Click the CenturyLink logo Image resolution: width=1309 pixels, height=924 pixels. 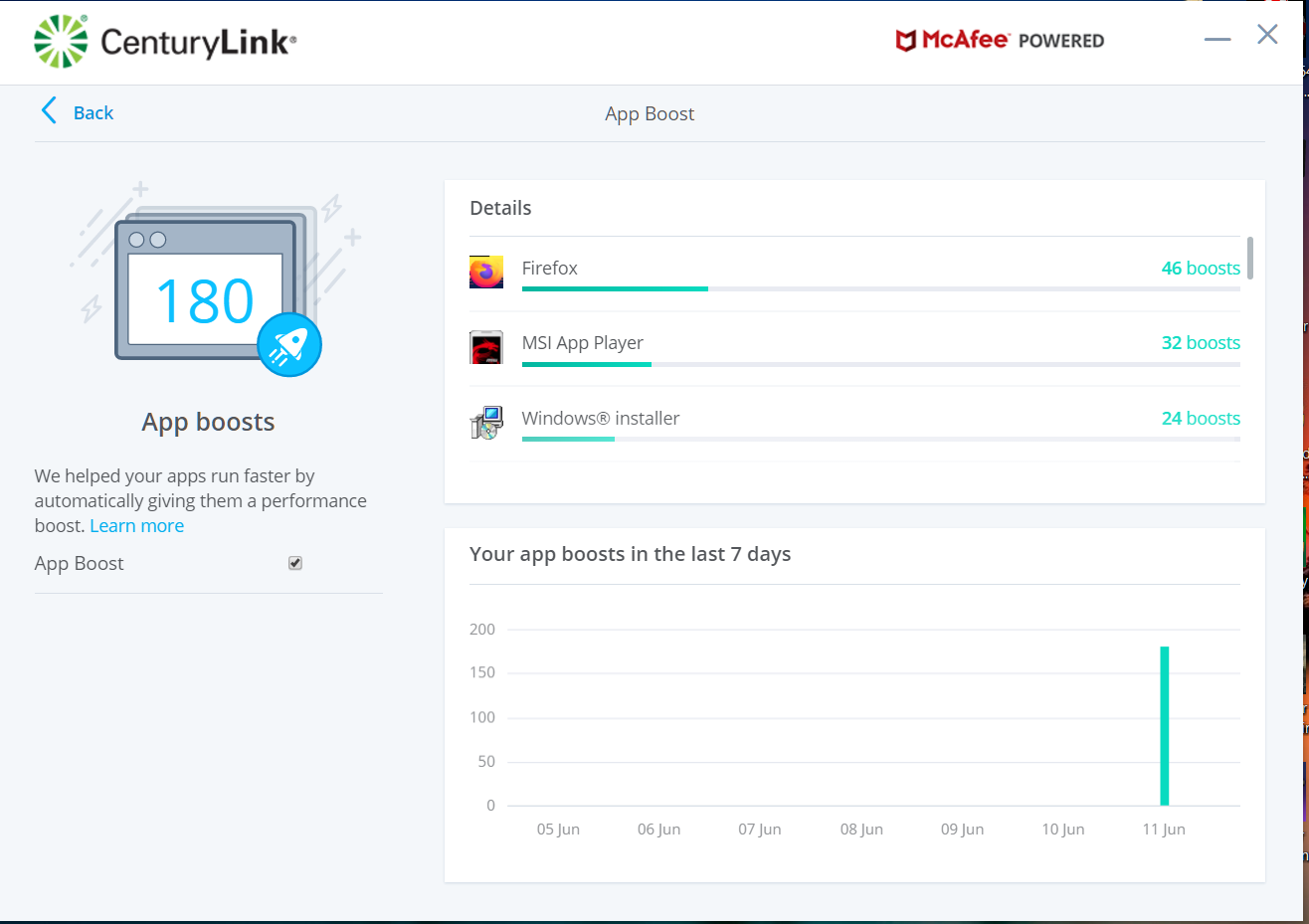coord(165,42)
